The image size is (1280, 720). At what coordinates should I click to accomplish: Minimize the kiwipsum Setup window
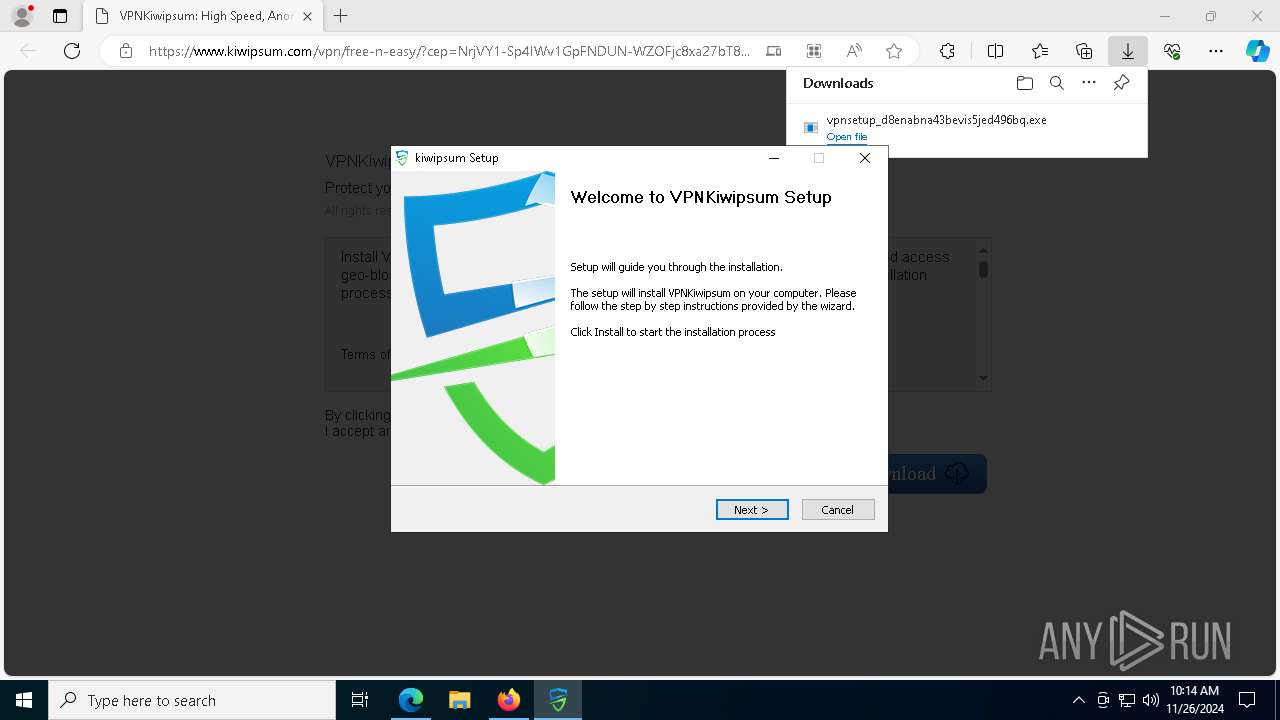pos(774,158)
